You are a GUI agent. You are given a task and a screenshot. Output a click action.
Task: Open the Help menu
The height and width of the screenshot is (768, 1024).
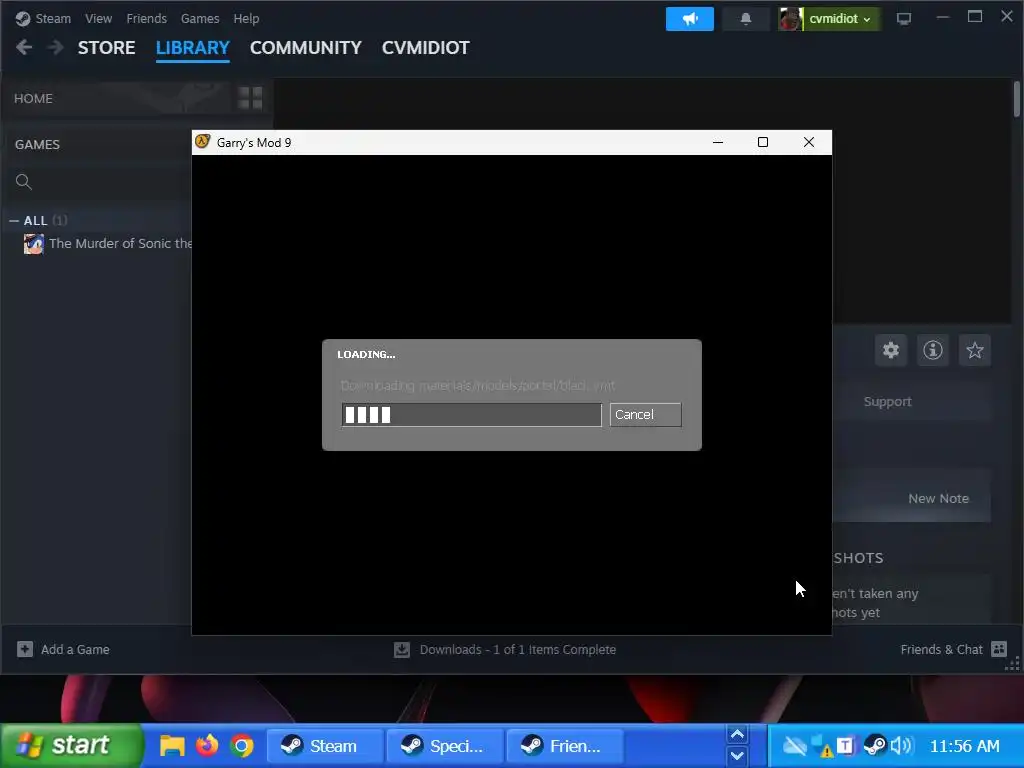[246, 18]
